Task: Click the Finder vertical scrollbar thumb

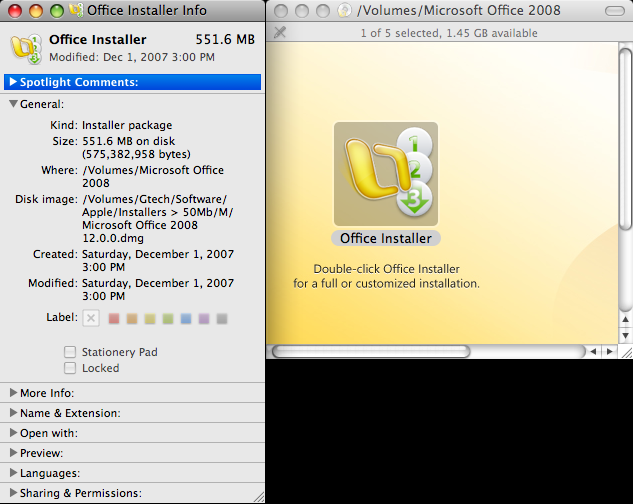Action: tap(625, 137)
